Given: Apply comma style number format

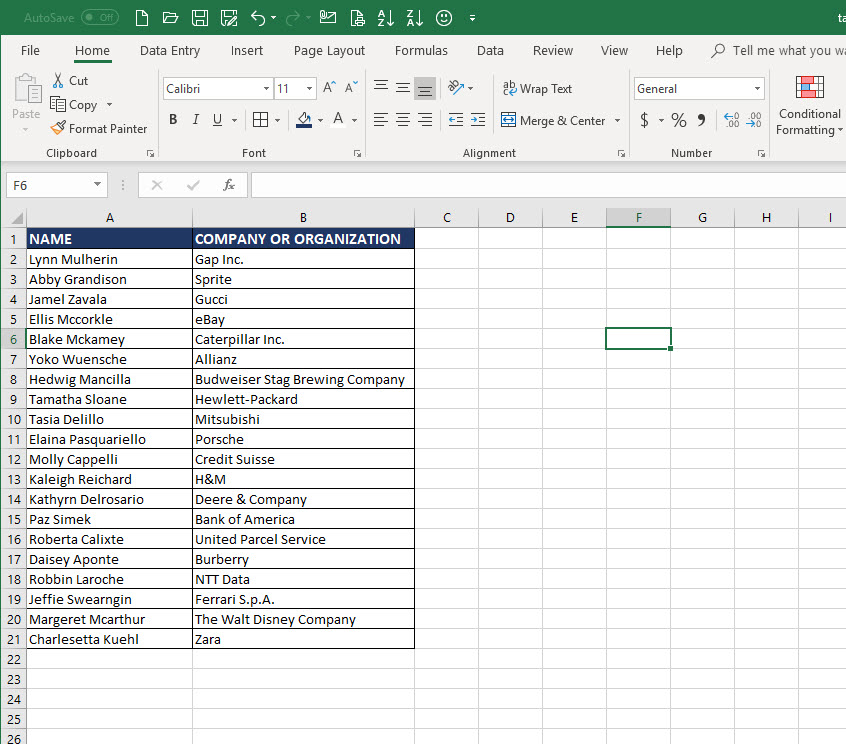Looking at the screenshot, I should pos(701,120).
